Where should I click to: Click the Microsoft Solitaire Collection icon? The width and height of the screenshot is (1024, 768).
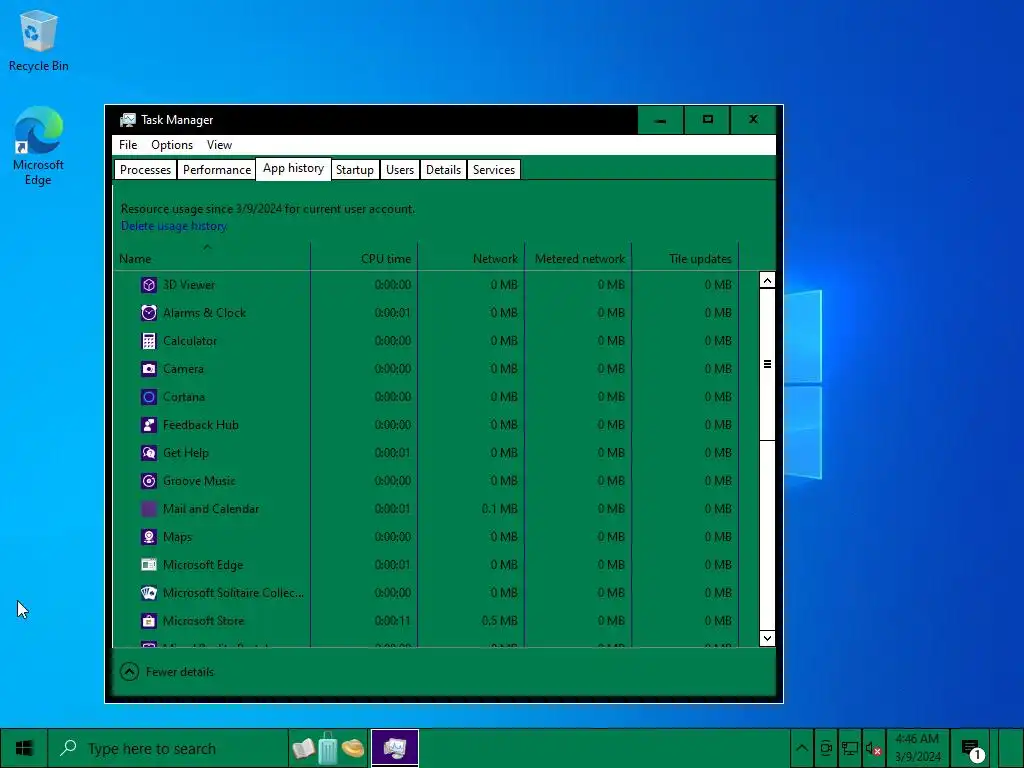coord(149,593)
